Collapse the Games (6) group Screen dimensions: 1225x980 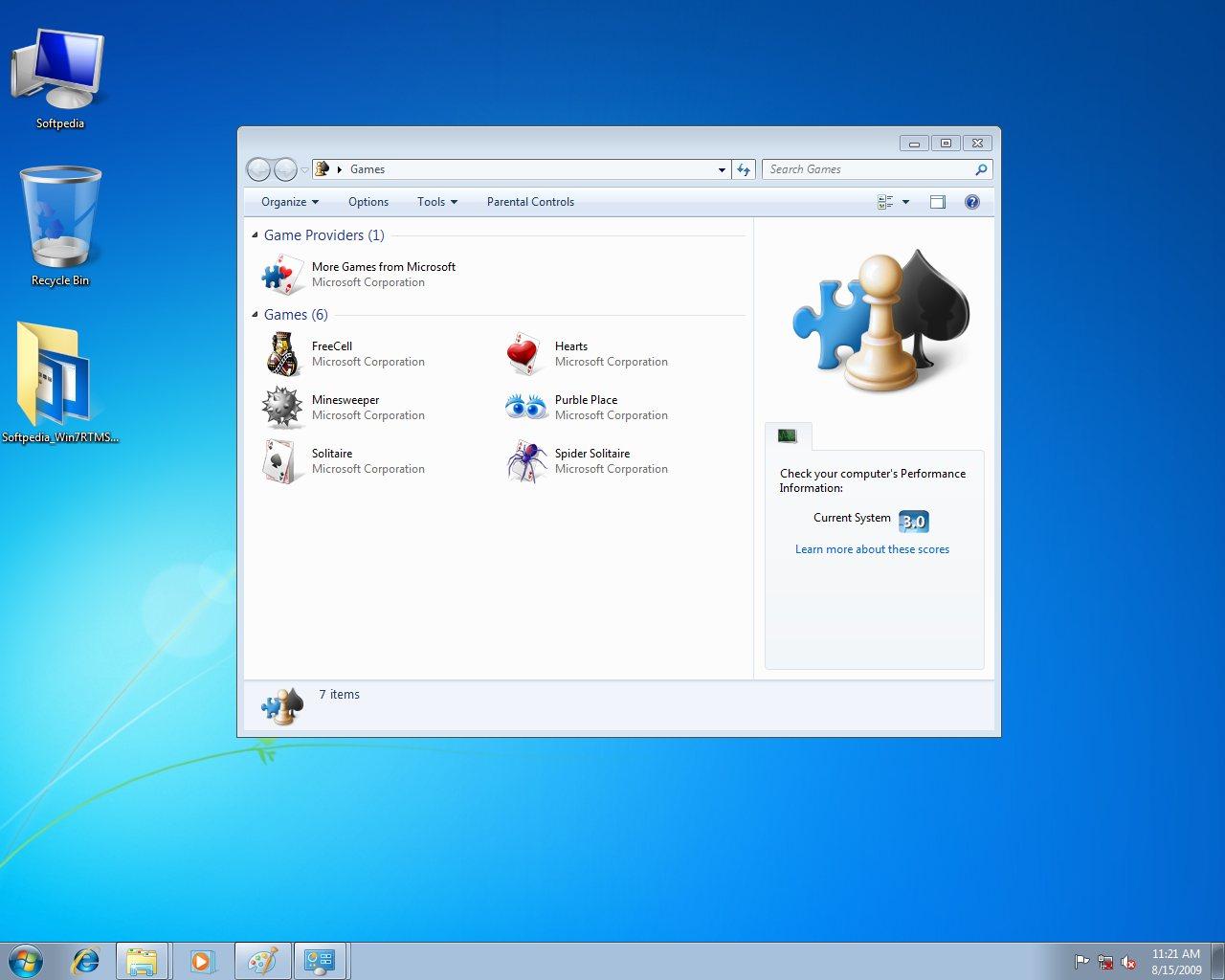[x=255, y=315]
